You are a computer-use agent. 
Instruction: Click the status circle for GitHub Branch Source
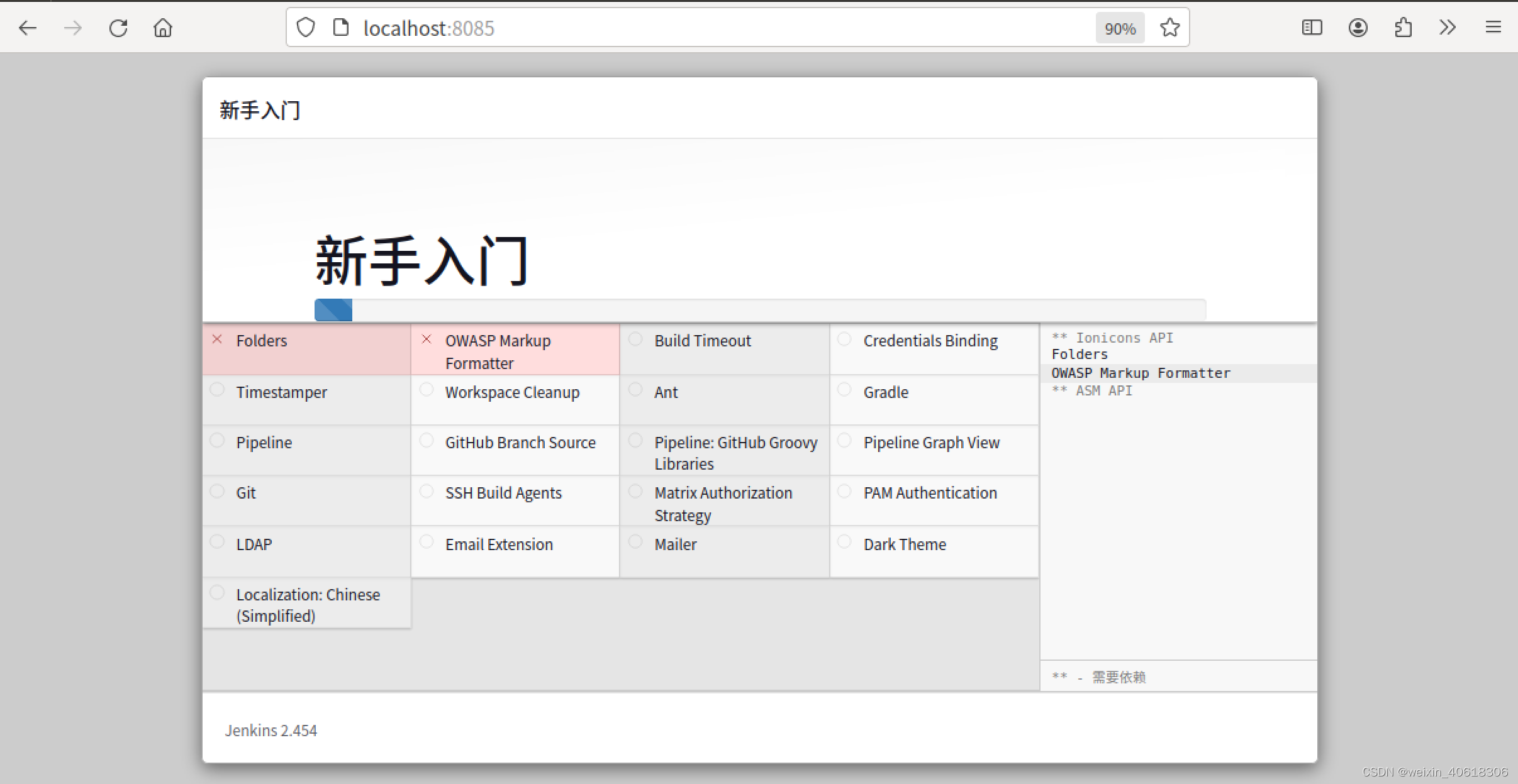(427, 440)
